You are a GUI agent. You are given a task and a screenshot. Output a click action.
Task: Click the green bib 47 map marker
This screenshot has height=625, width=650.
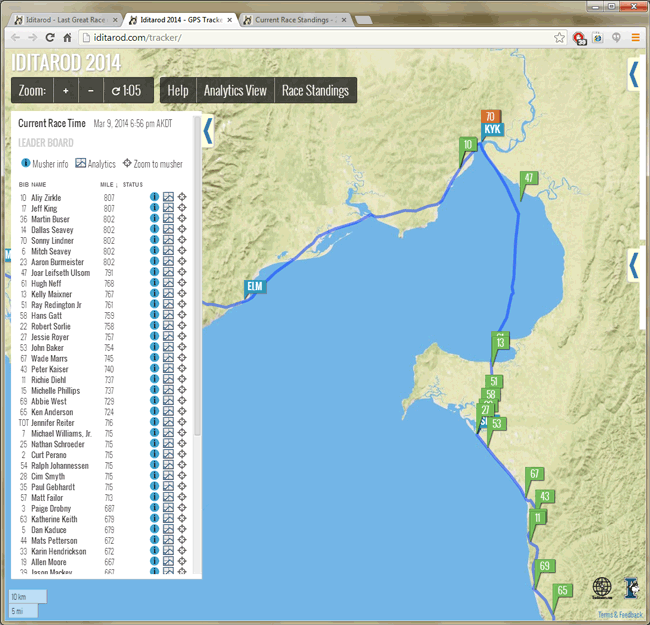(529, 179)
